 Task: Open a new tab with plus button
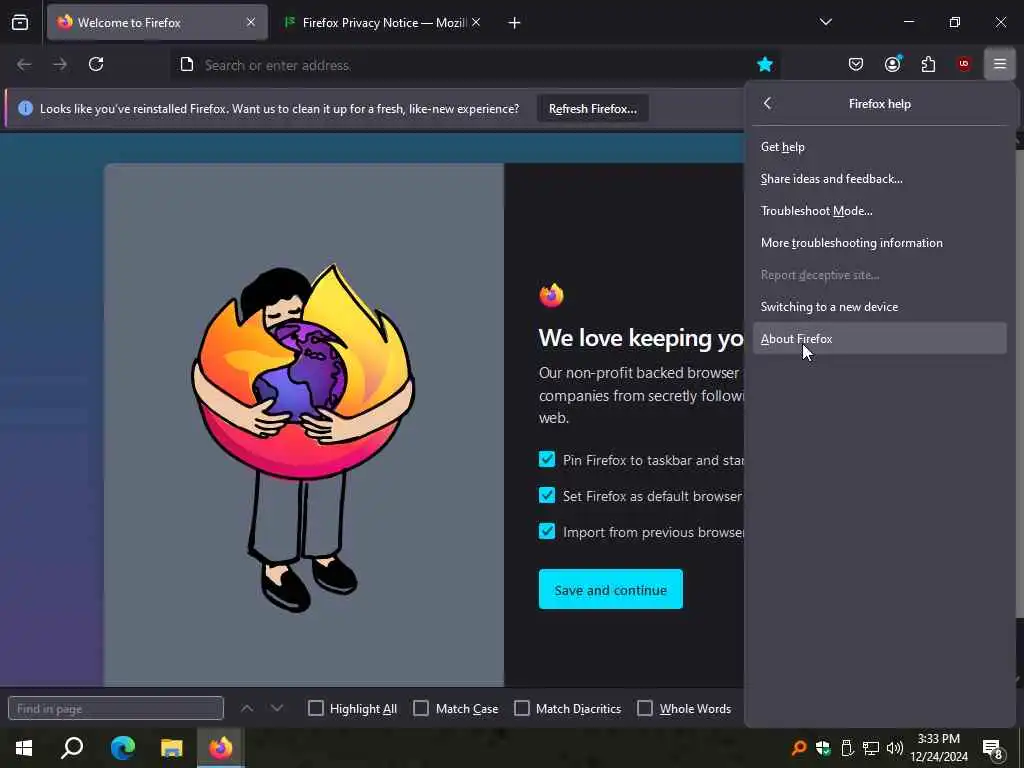[x=515, y=23]
